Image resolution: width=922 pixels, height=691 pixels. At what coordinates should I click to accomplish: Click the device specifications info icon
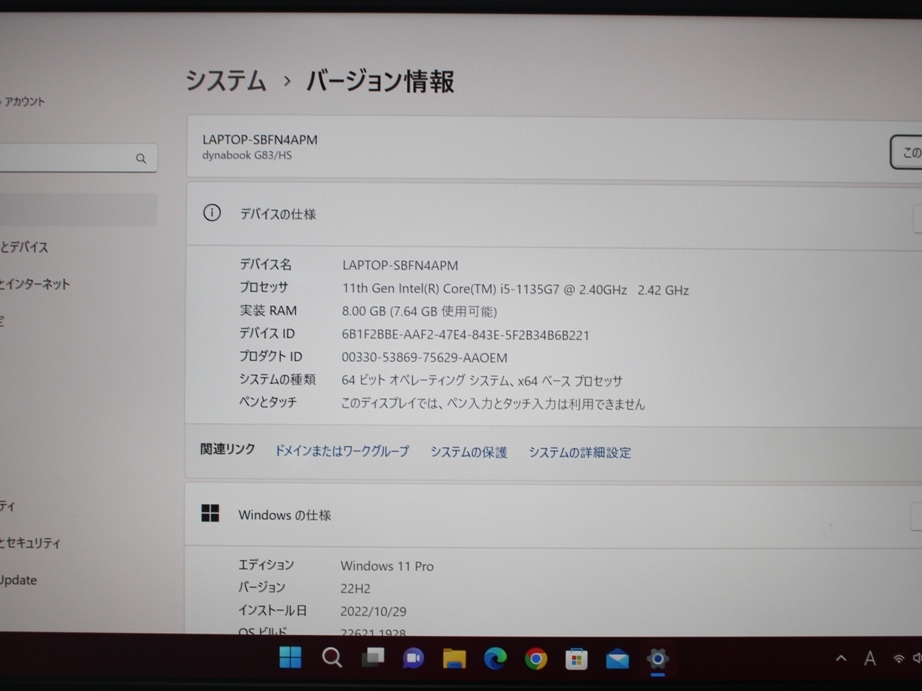point(212,213)
